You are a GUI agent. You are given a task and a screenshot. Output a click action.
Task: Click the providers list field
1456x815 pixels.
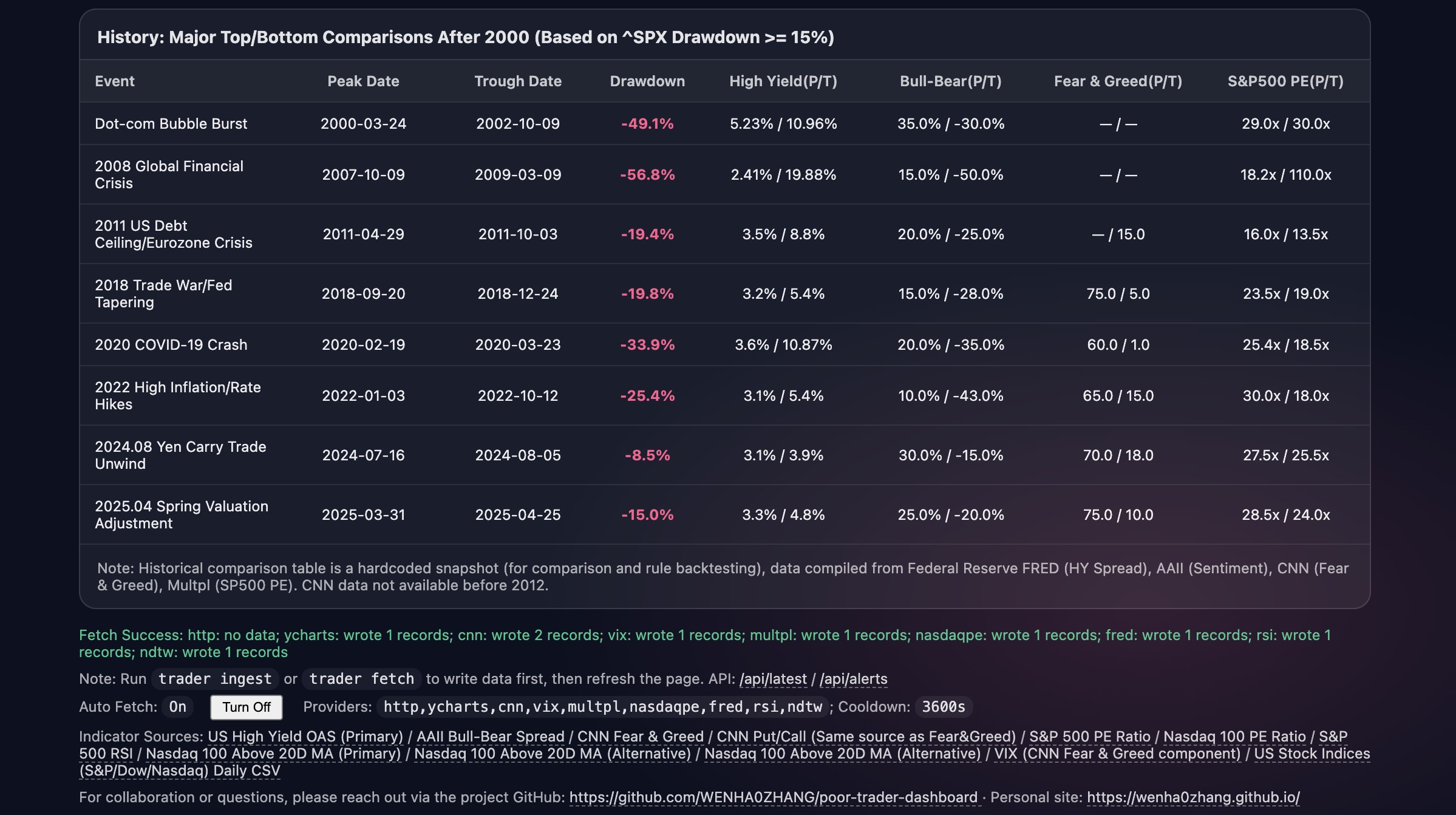603,706
